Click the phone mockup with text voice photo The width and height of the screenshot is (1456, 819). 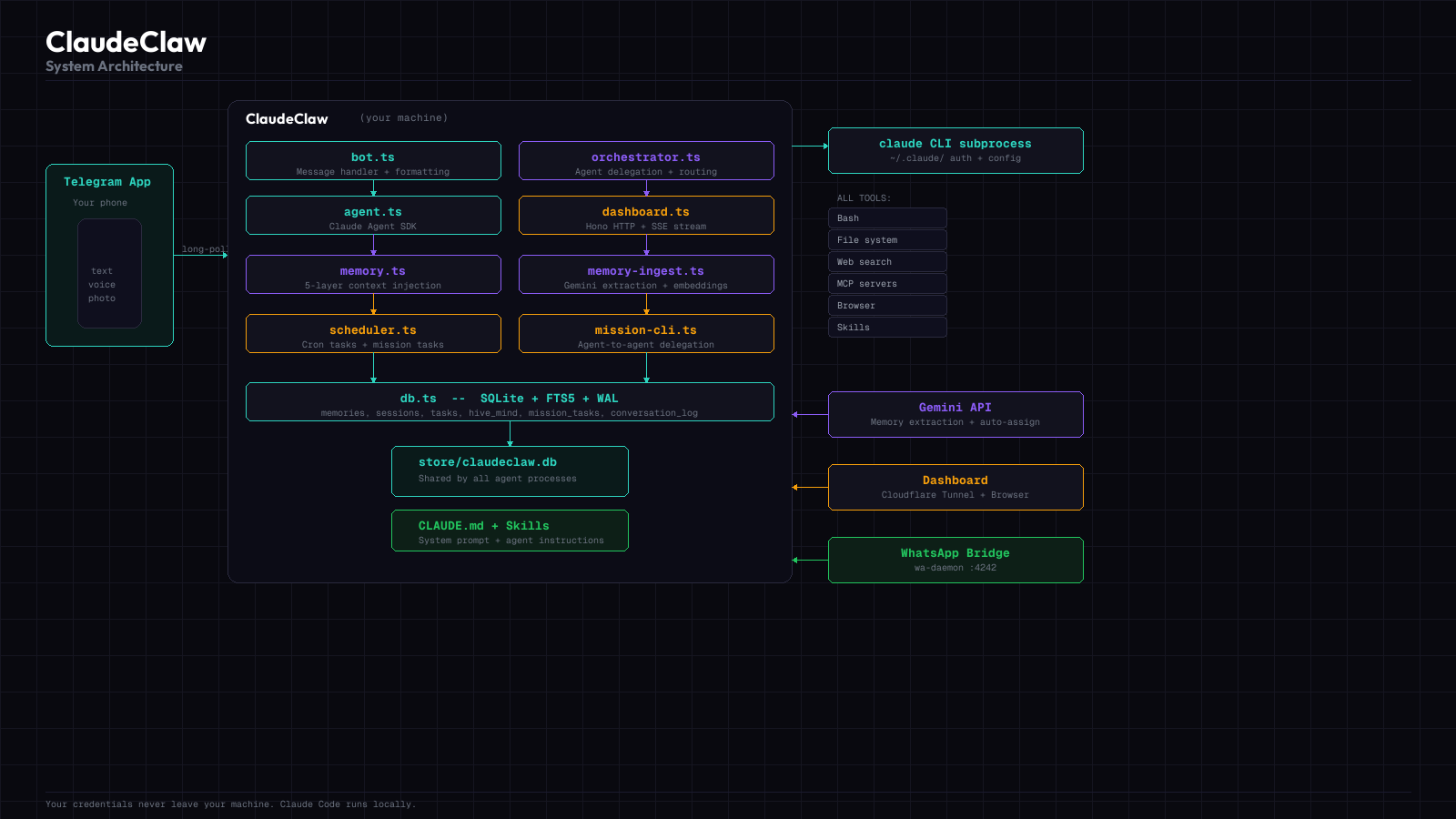tap(109, 273)
